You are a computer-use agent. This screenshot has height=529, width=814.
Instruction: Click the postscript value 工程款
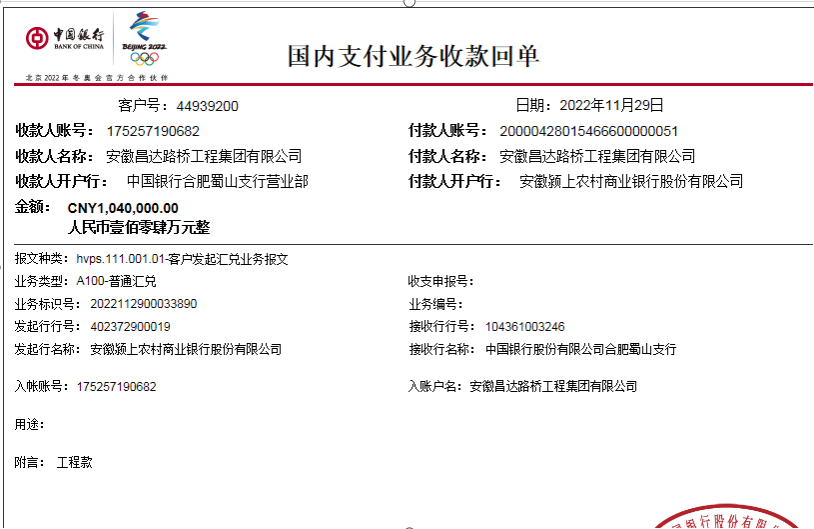tap(74, 463)
